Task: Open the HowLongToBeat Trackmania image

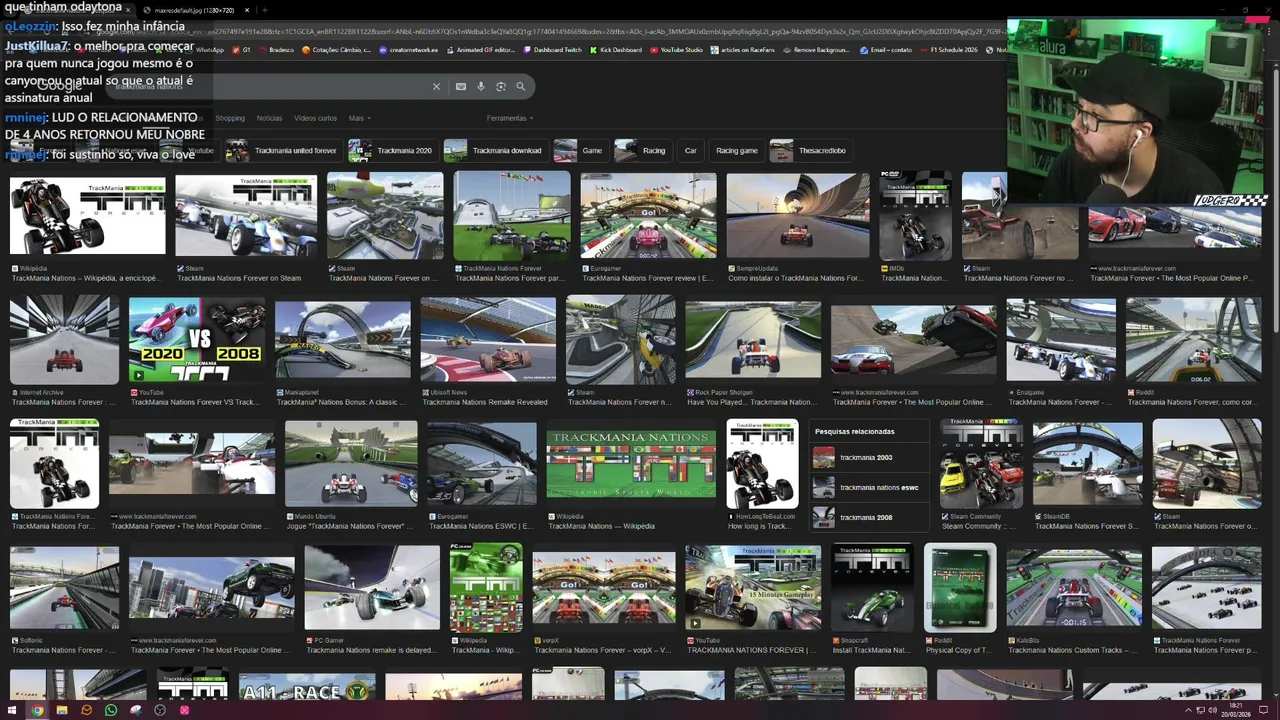Action: (762, 464)
